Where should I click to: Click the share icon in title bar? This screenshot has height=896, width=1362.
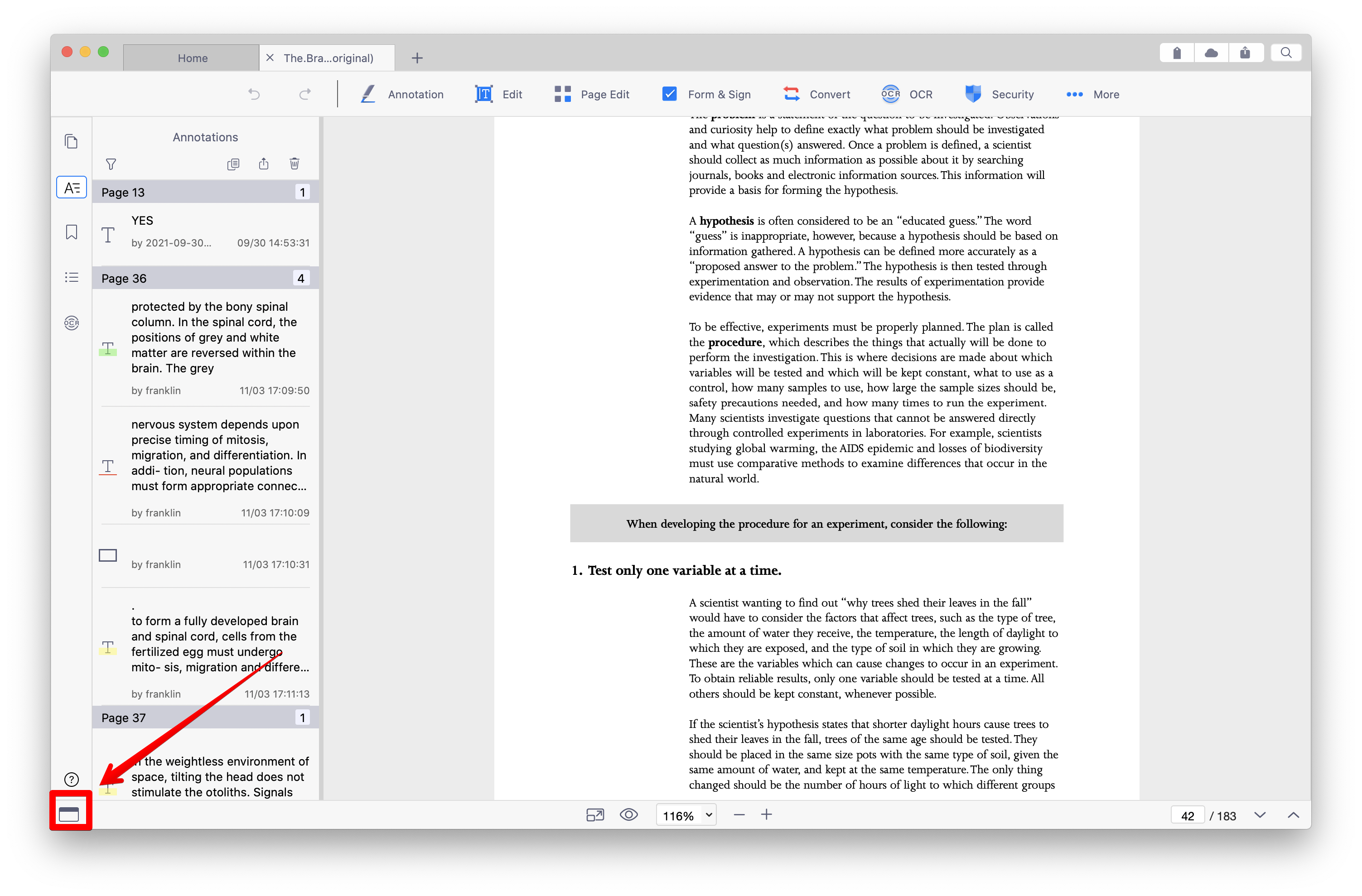click(x=1245, y=53)
